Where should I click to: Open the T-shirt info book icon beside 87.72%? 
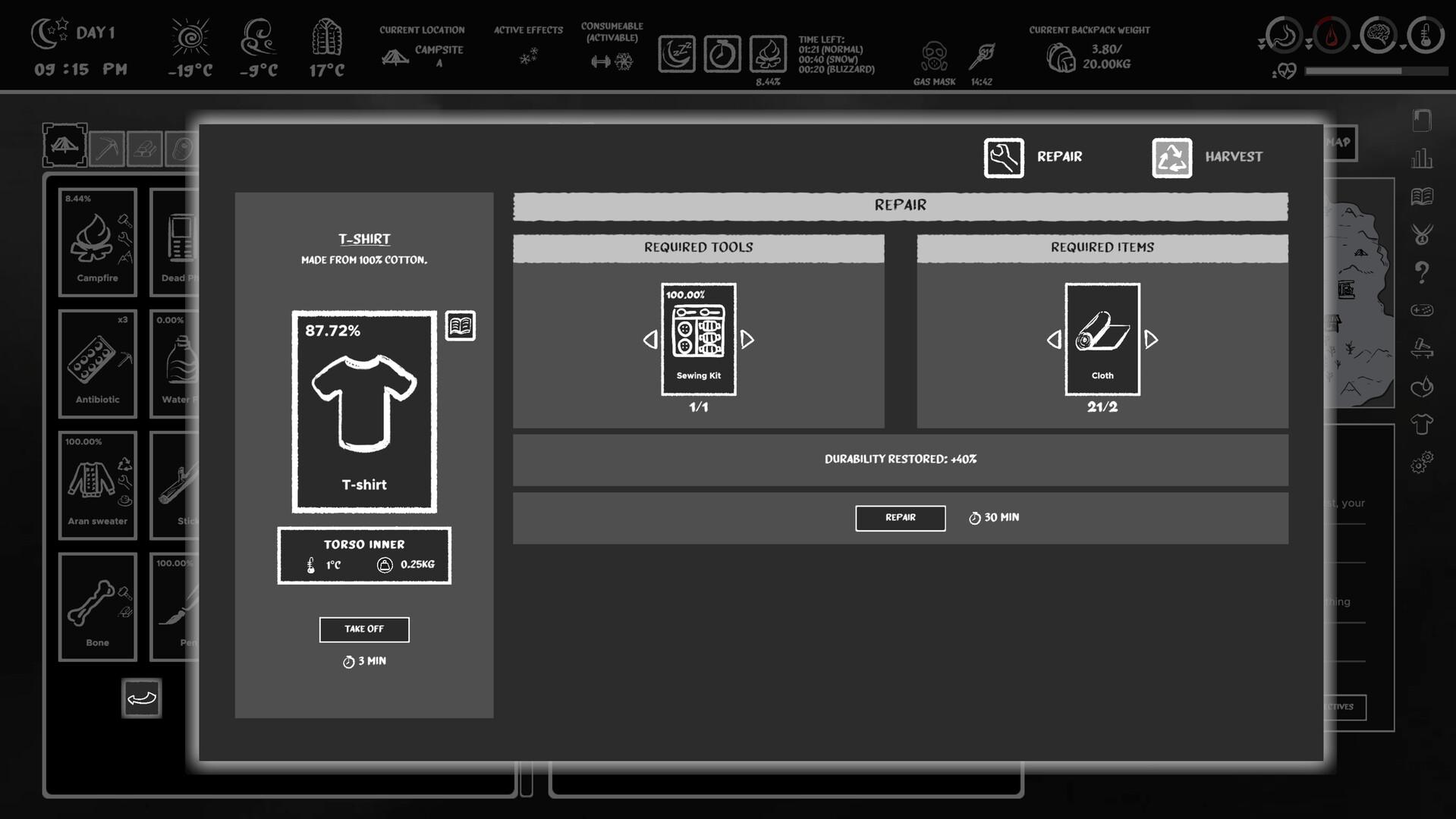coord(461,325)
